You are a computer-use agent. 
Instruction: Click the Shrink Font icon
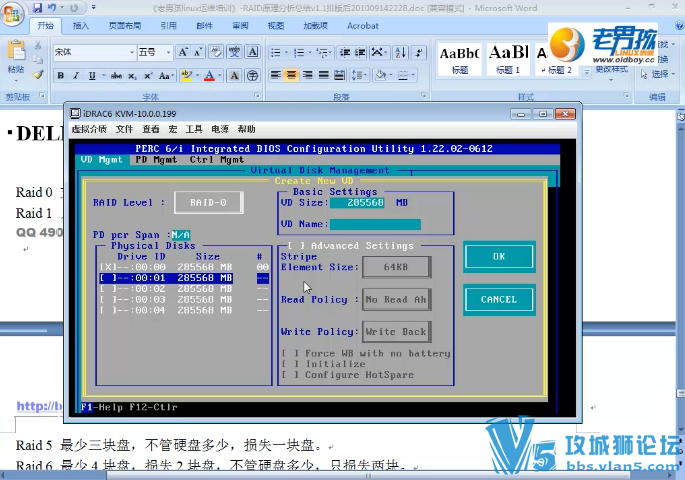pyautogui.click(x=197, y=52)
